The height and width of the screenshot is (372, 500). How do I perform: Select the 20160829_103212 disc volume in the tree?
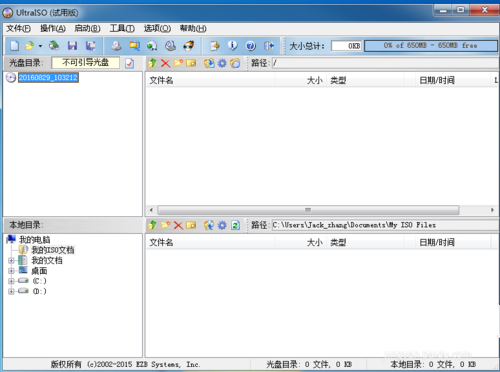click(48, 78)
